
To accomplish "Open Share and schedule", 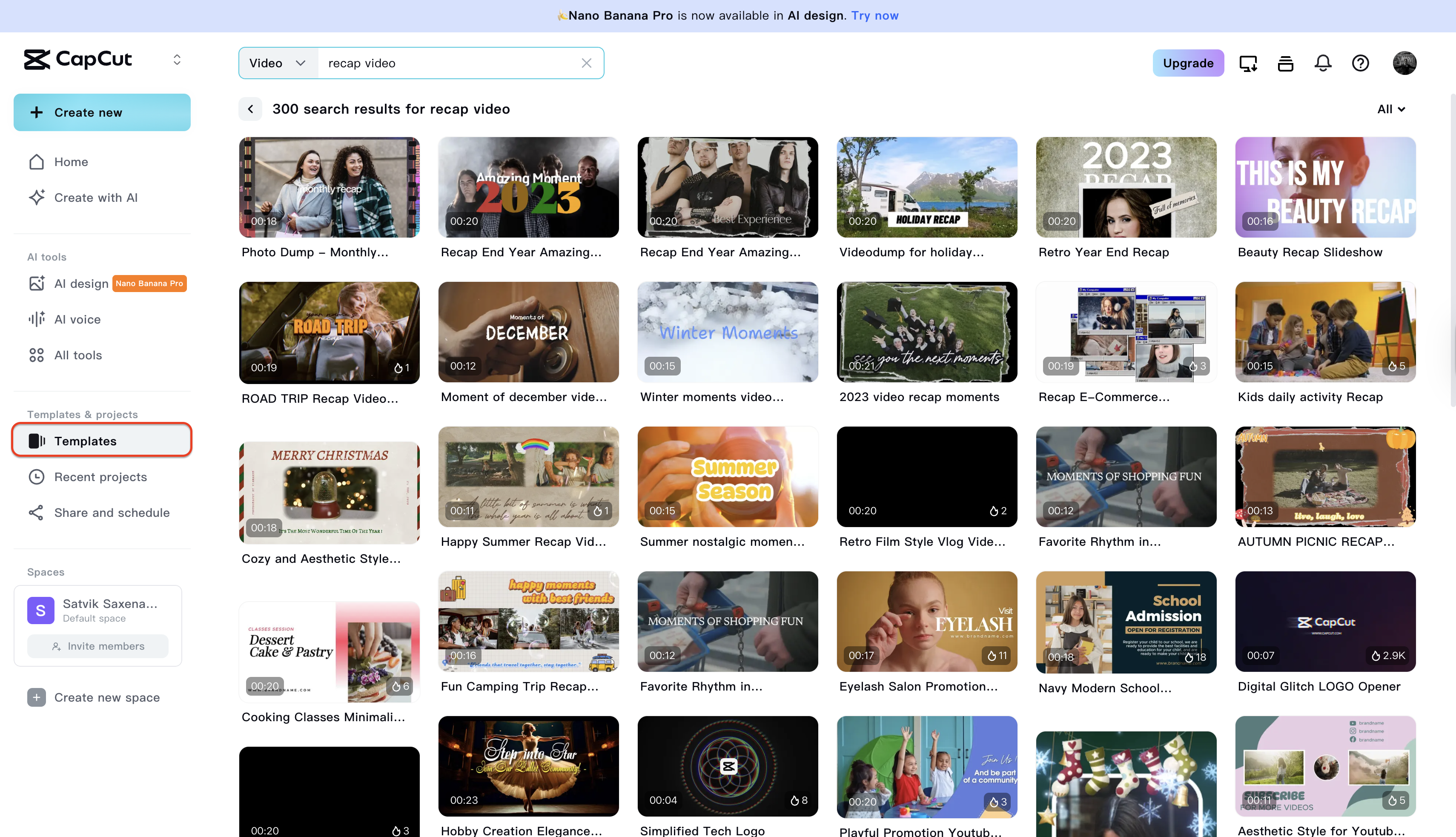I will [112, 512].
